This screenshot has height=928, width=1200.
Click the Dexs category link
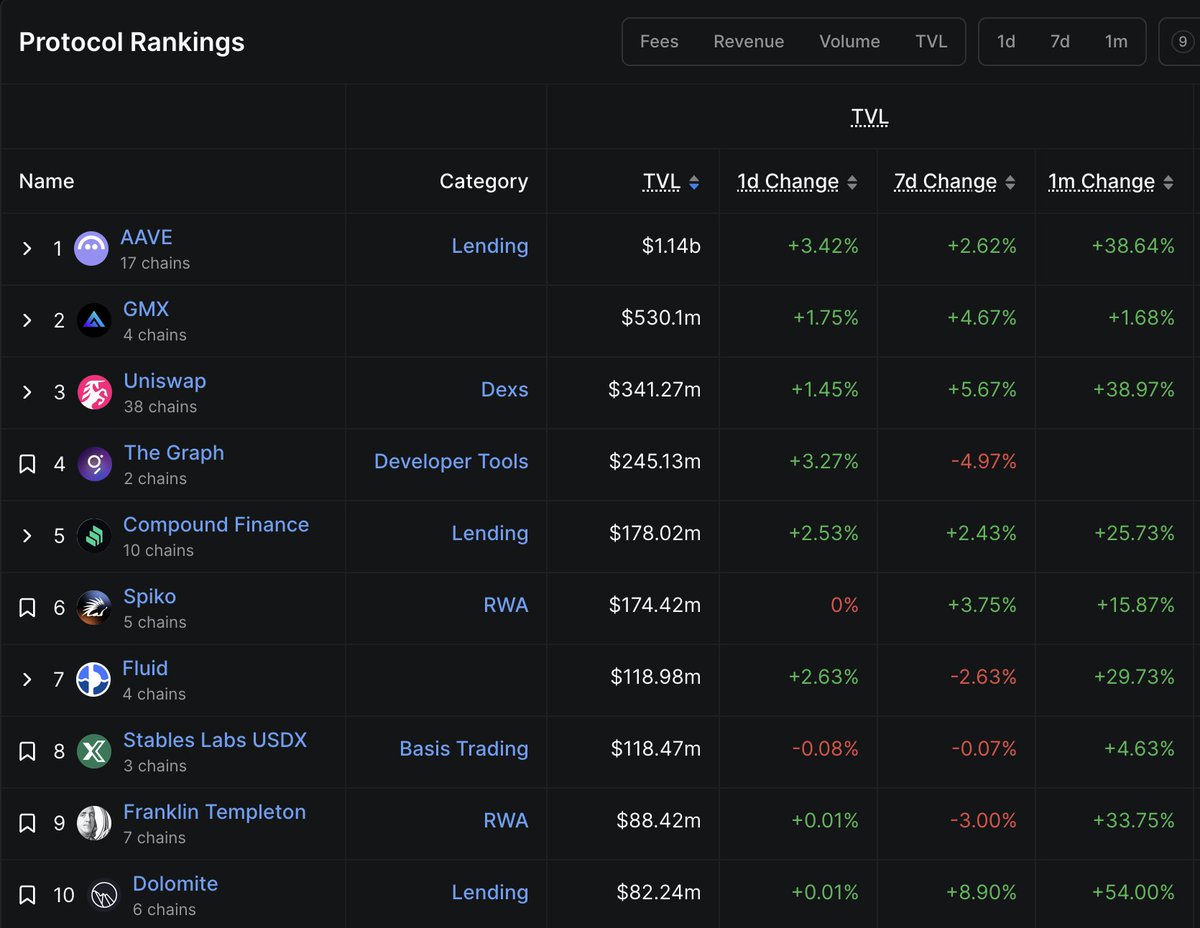pos(504,390)
